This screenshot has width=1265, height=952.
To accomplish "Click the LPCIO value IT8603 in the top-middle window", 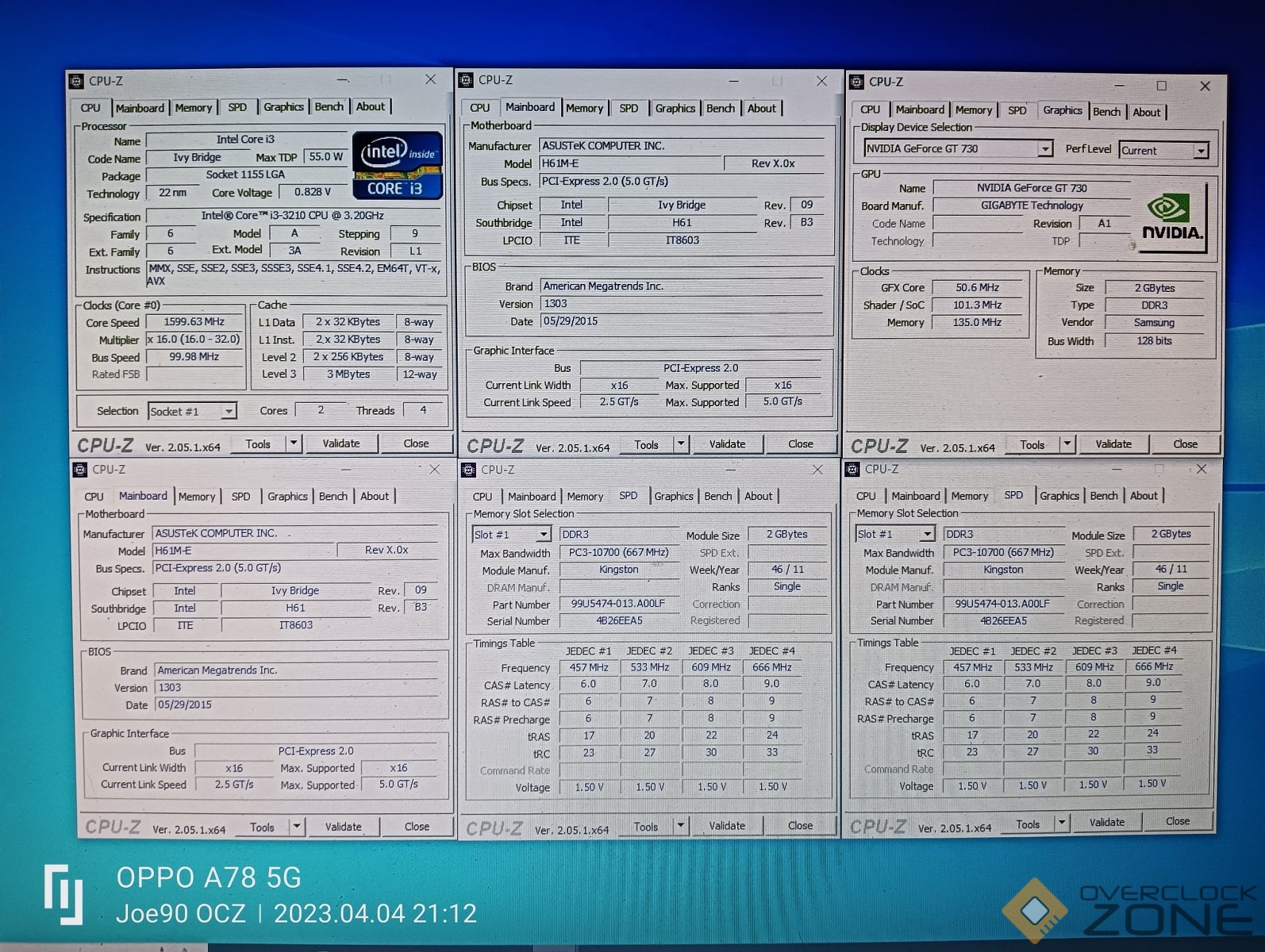I will [x=682, y=240].
